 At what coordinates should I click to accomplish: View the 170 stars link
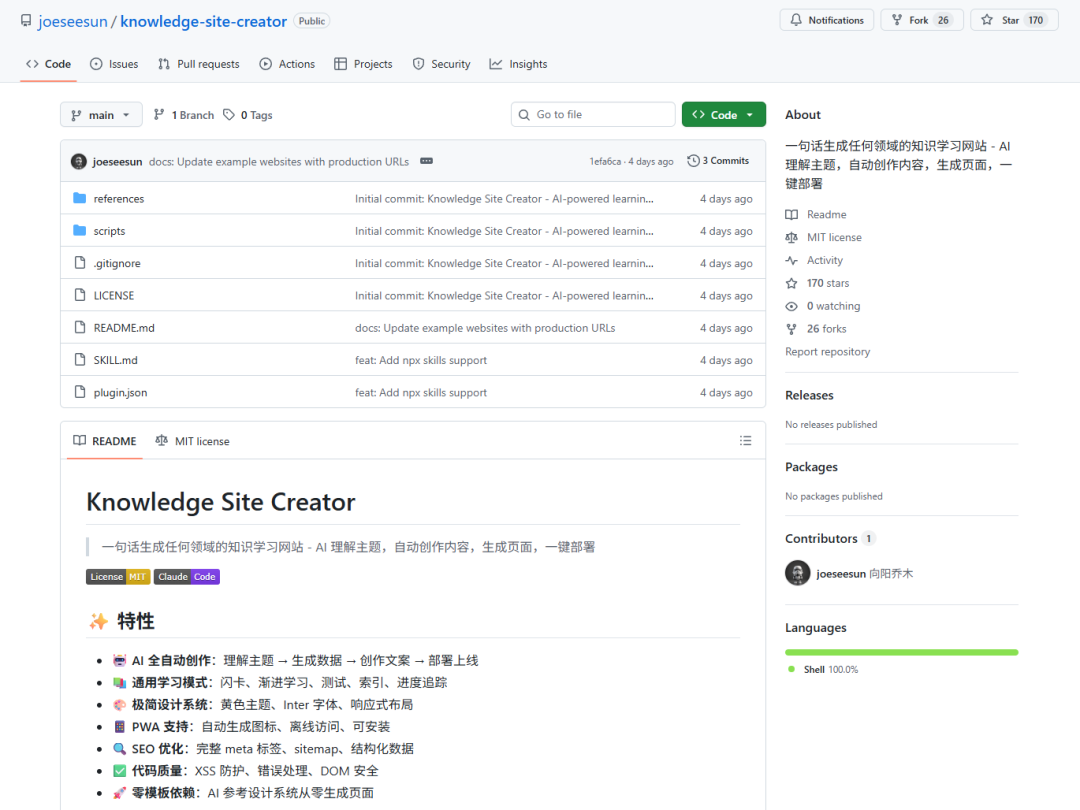click(818, 283)
